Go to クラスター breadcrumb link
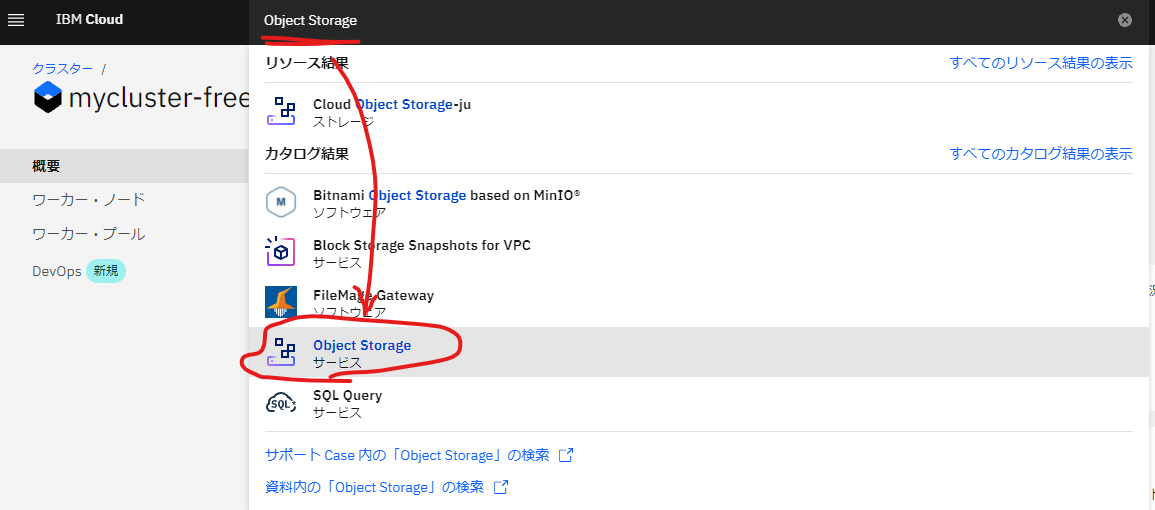 pyautogui.click(x=62, y=68)
